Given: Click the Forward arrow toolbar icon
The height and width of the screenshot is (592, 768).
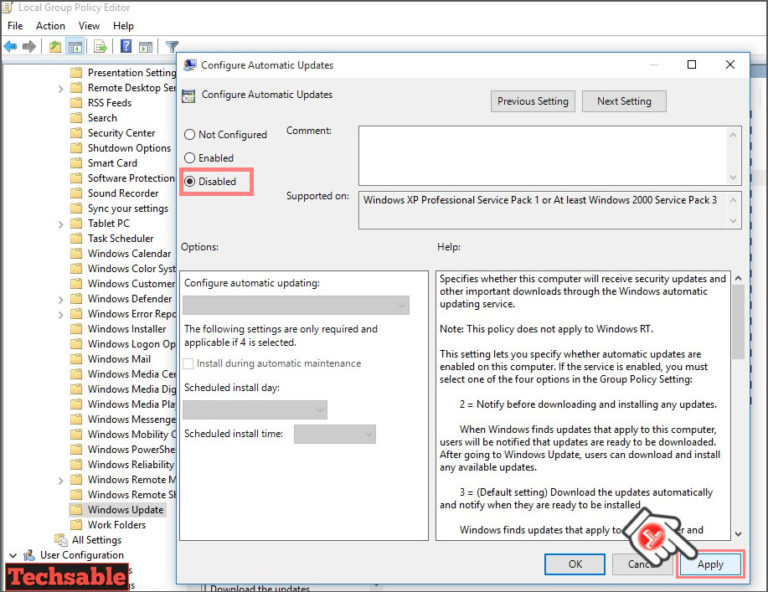Looking at the screenshot, I should 29,46.
